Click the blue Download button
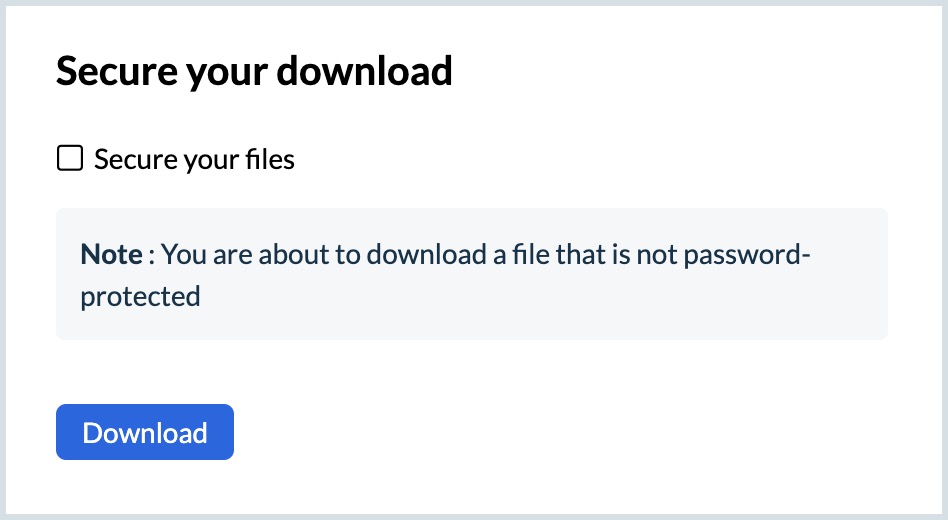This screenshot has width=948, height=520. point(145,432)
